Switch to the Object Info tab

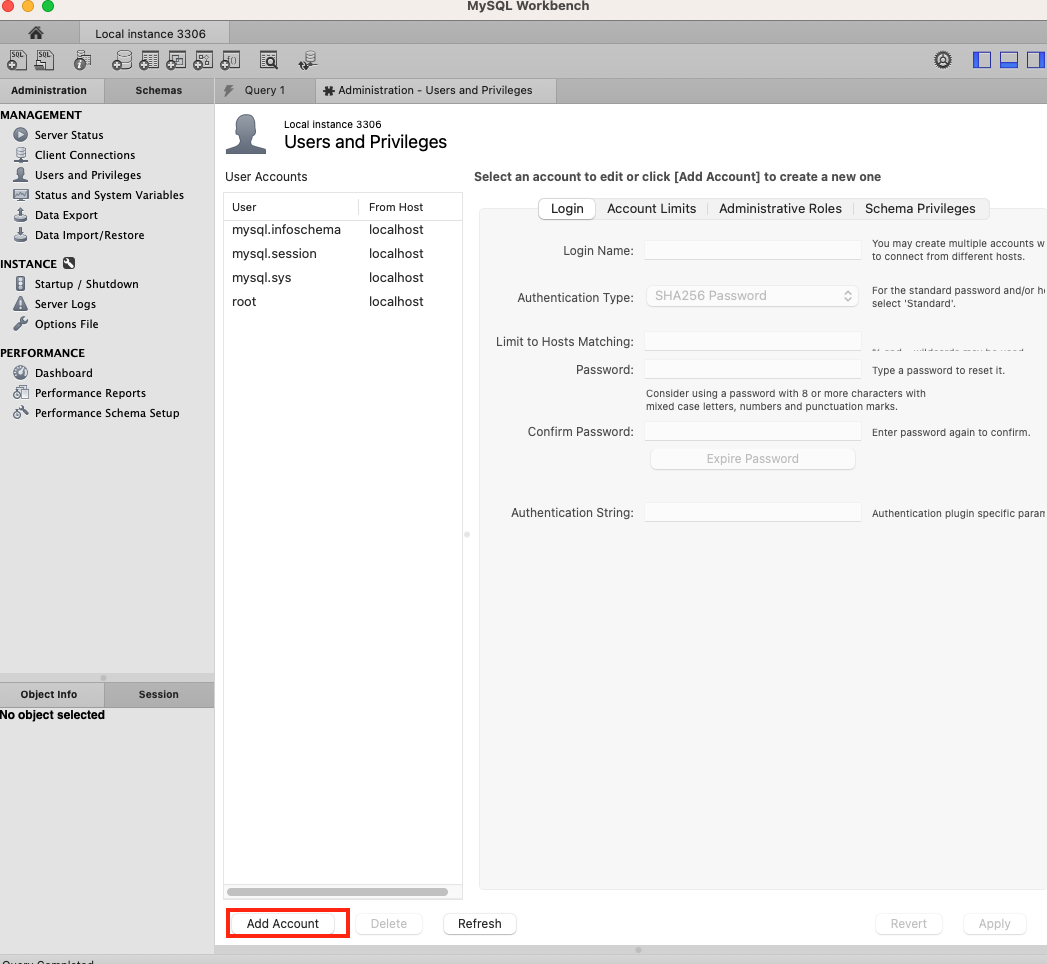click(49, 694)
